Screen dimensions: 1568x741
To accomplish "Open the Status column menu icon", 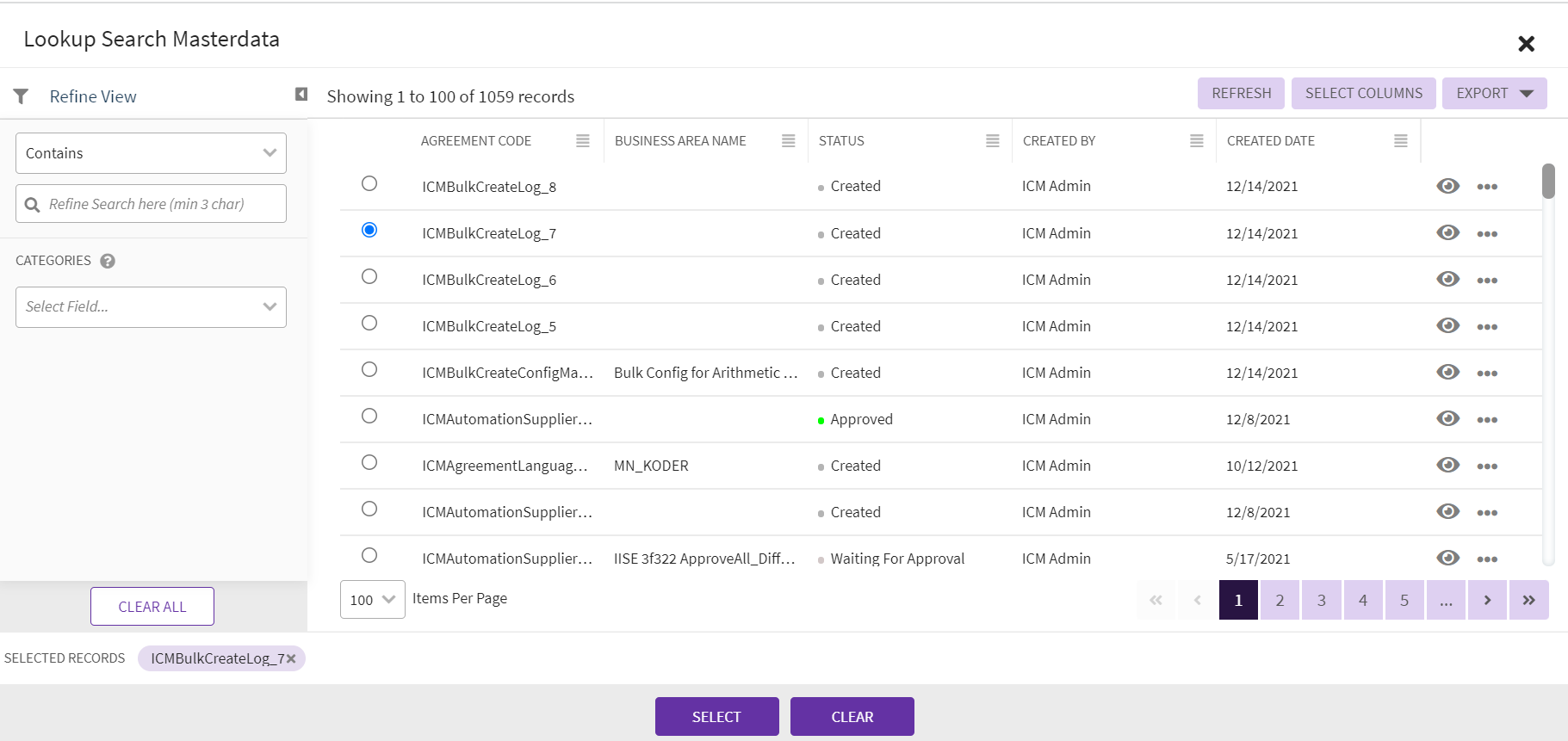I will (x=992, y=141).
